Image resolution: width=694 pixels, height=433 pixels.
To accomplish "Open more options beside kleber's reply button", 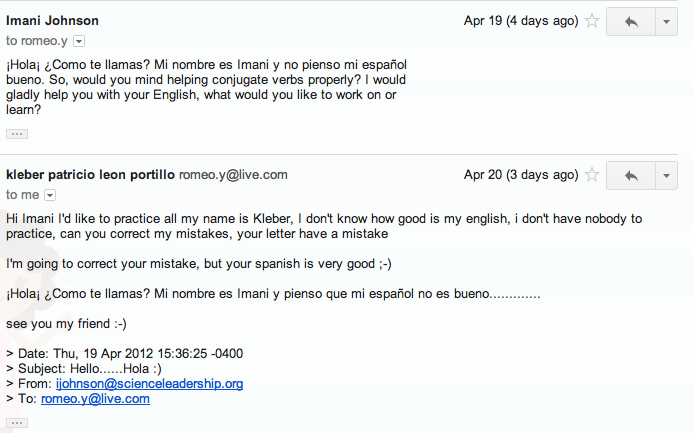I will (666, 175).
